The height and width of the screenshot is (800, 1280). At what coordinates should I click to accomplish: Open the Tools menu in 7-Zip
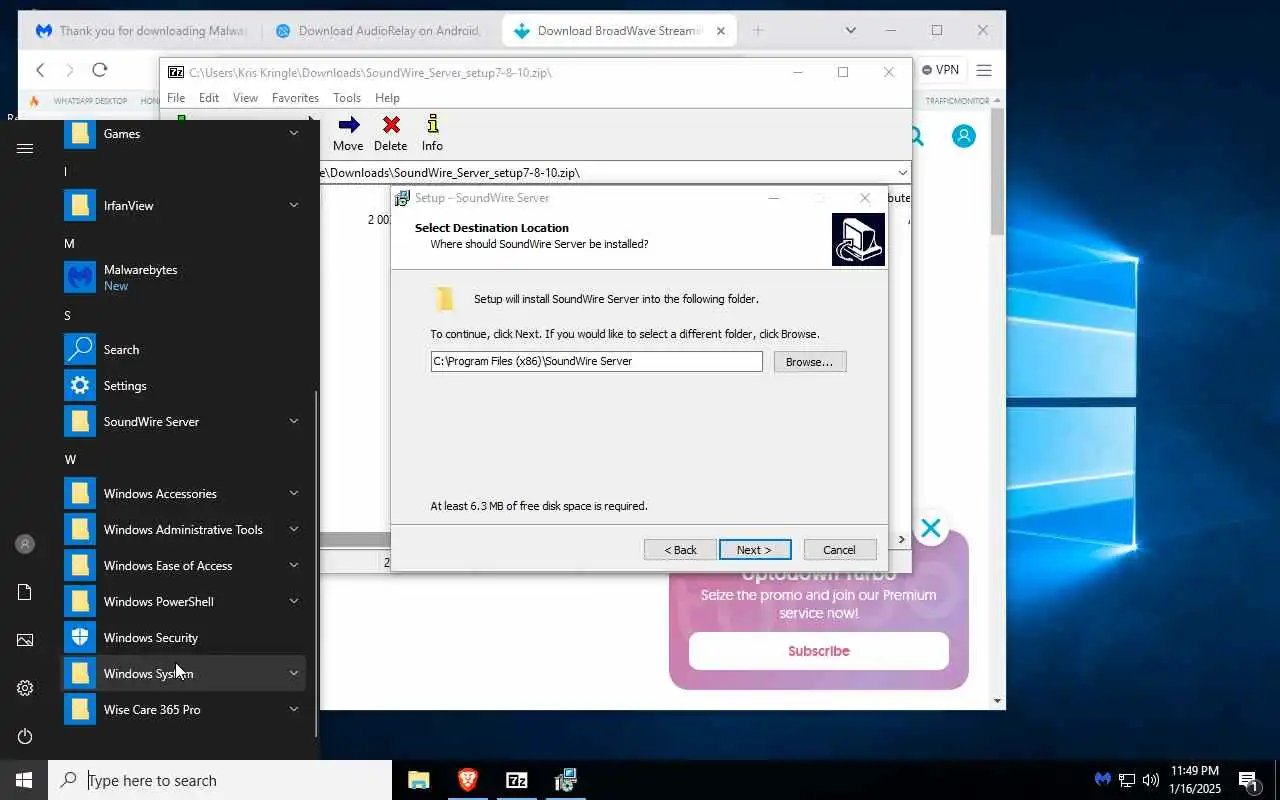(347, 98)
